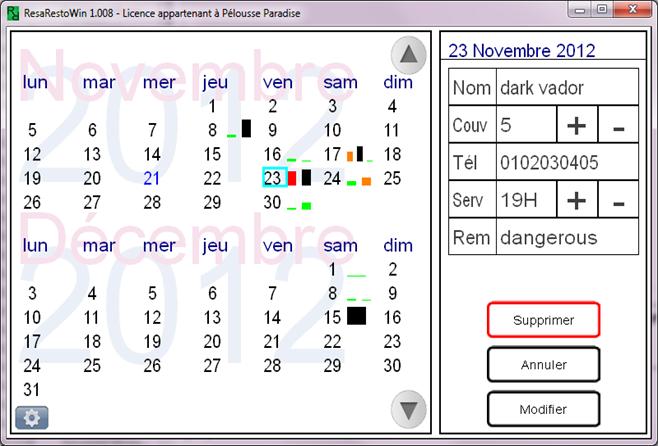Screen dimensions: 658x446
Task: Click the orange marker beside November 24
Action: (x=366, y=181)
